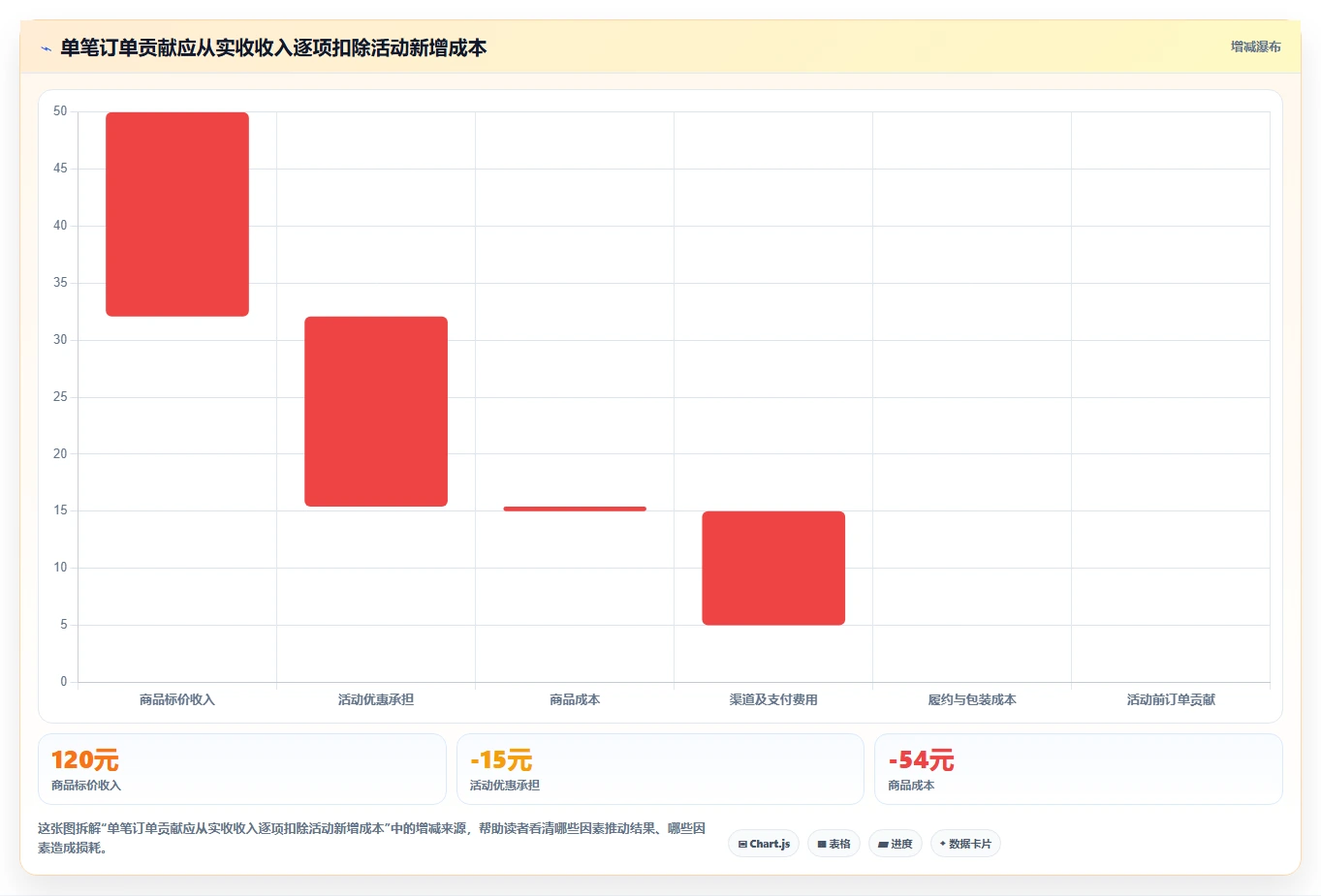Click the y-axis value 50
Screen dimensions: 1321x896
[x=60, y=111]
